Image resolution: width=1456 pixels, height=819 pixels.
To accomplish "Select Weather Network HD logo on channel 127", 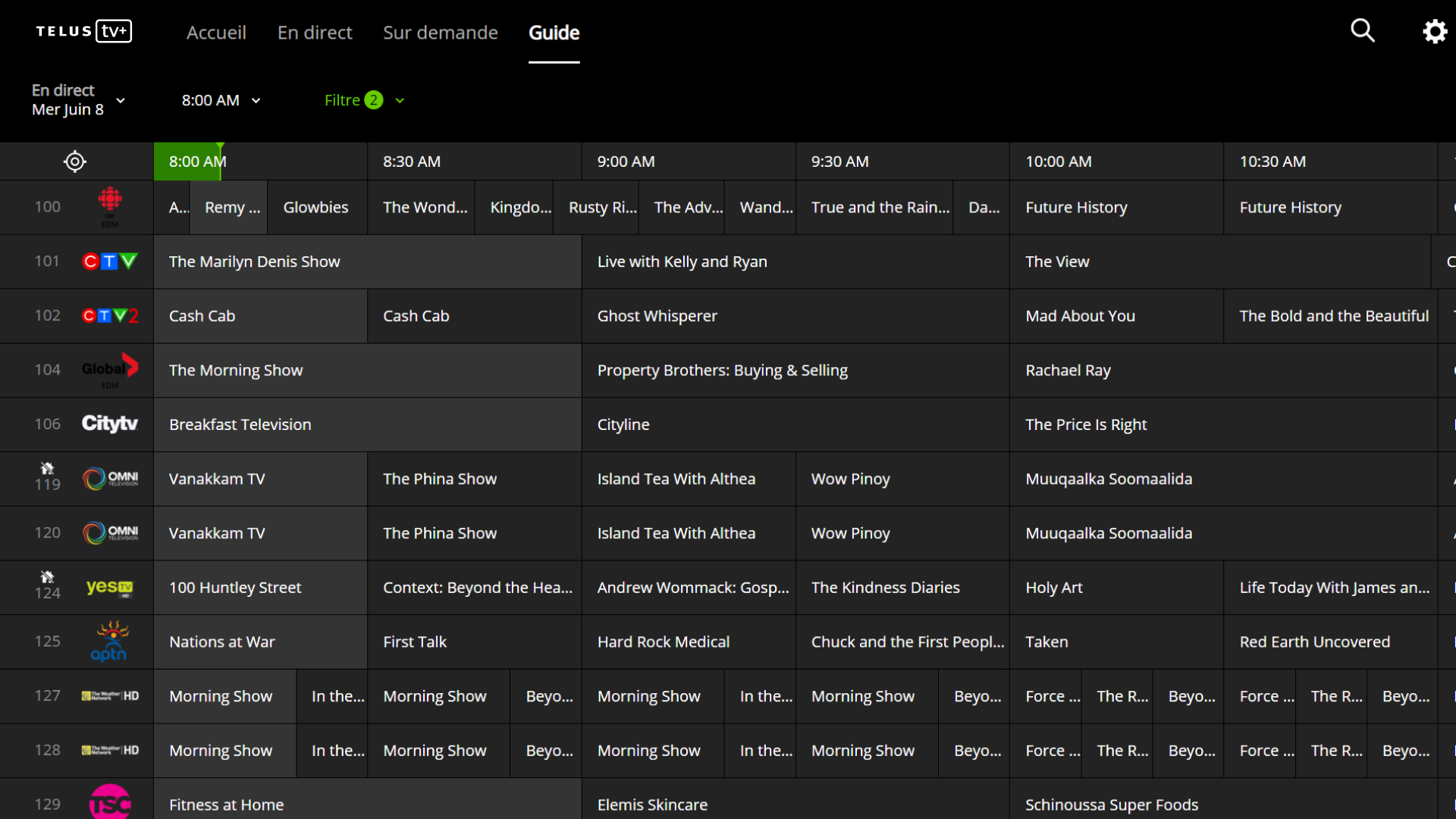I will [110, 696].
